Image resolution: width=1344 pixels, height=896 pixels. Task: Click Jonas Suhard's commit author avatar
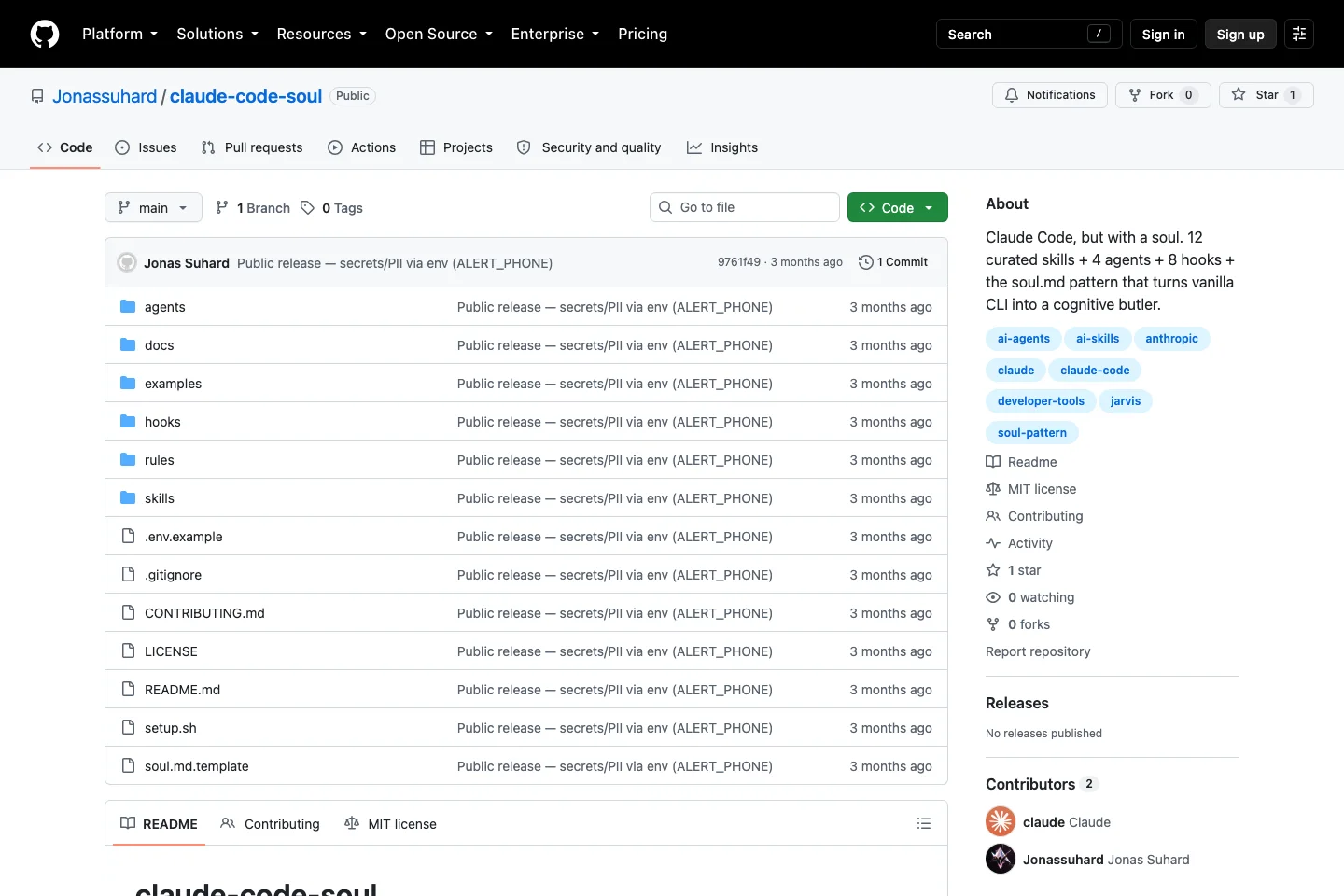pos(127,262)
